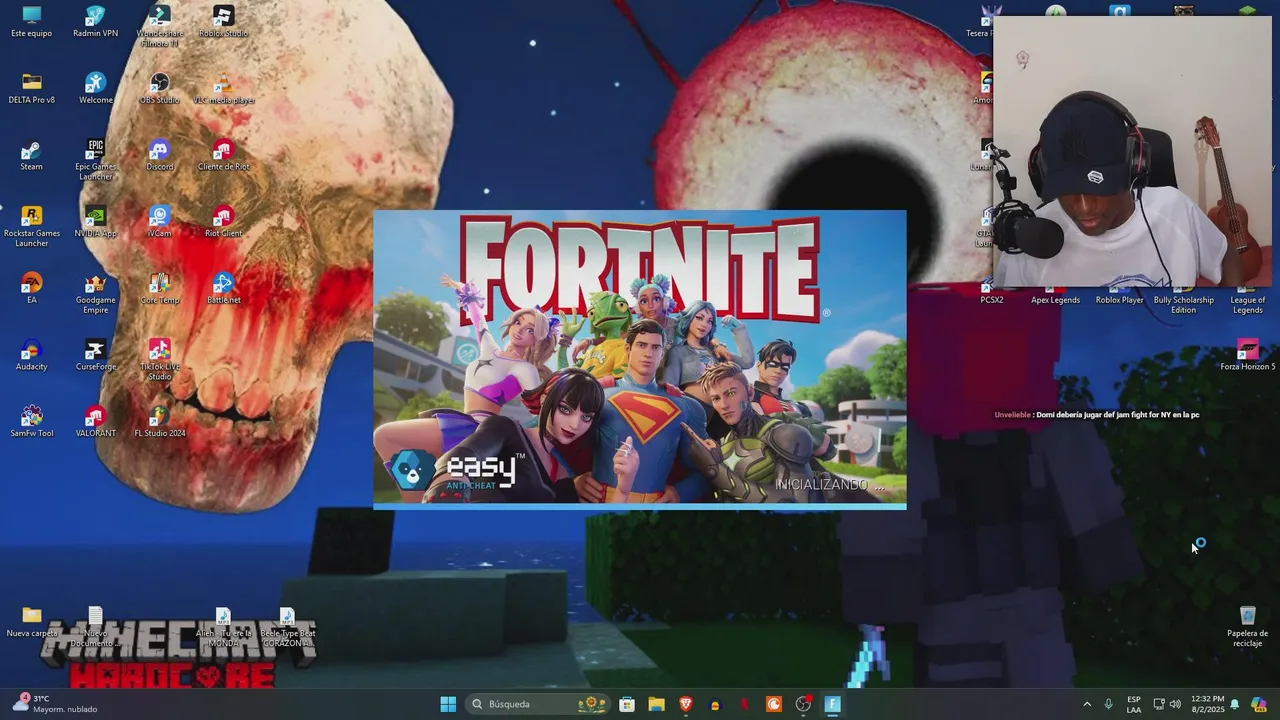Screen dimensions: 1280x720
Task: Open the Este equipo desktop icon
Action: tap(31, 21)
